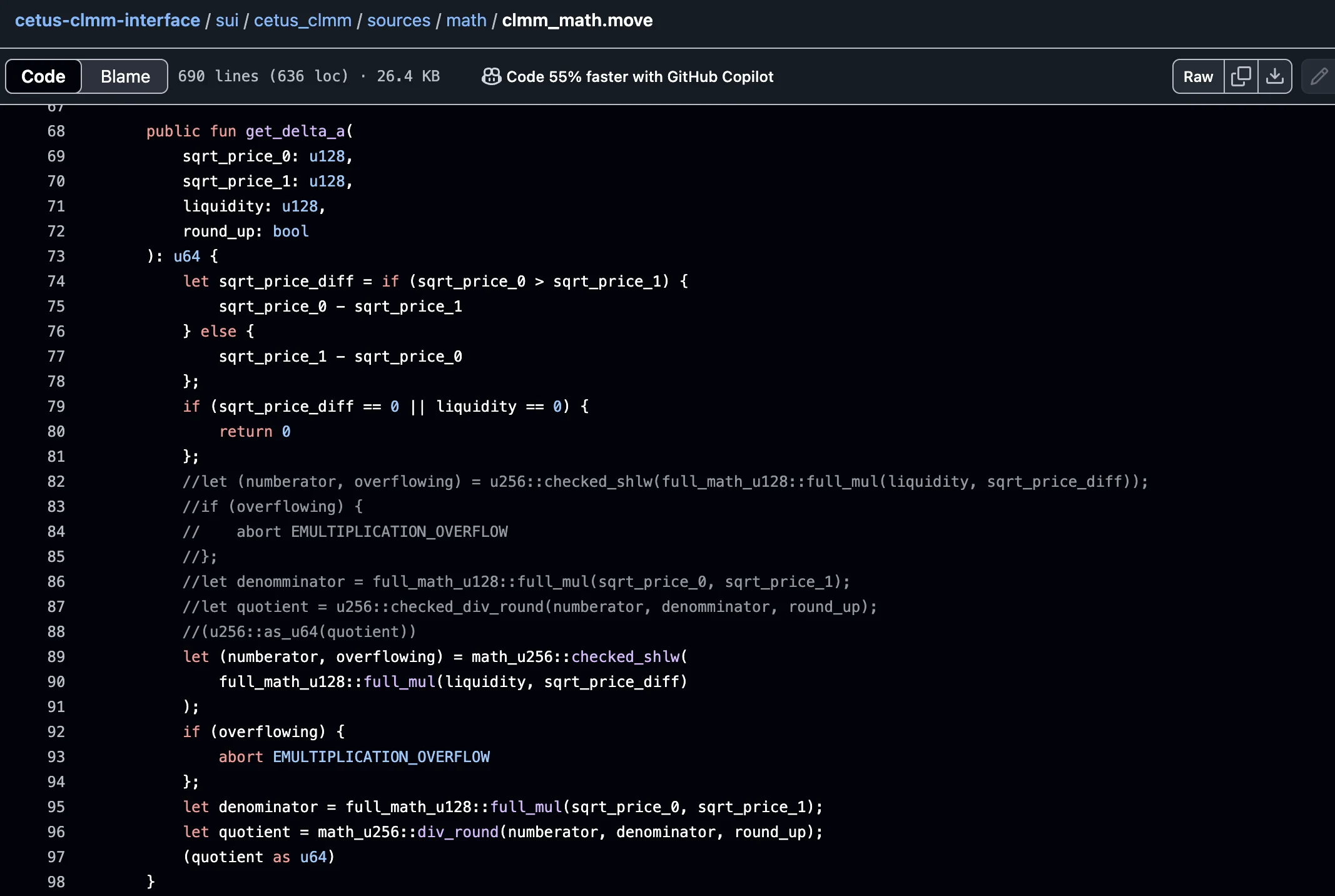Click line number 98
Image resolution: width=1335 pixels, height=896 pixels.
(x=56, y=882)
